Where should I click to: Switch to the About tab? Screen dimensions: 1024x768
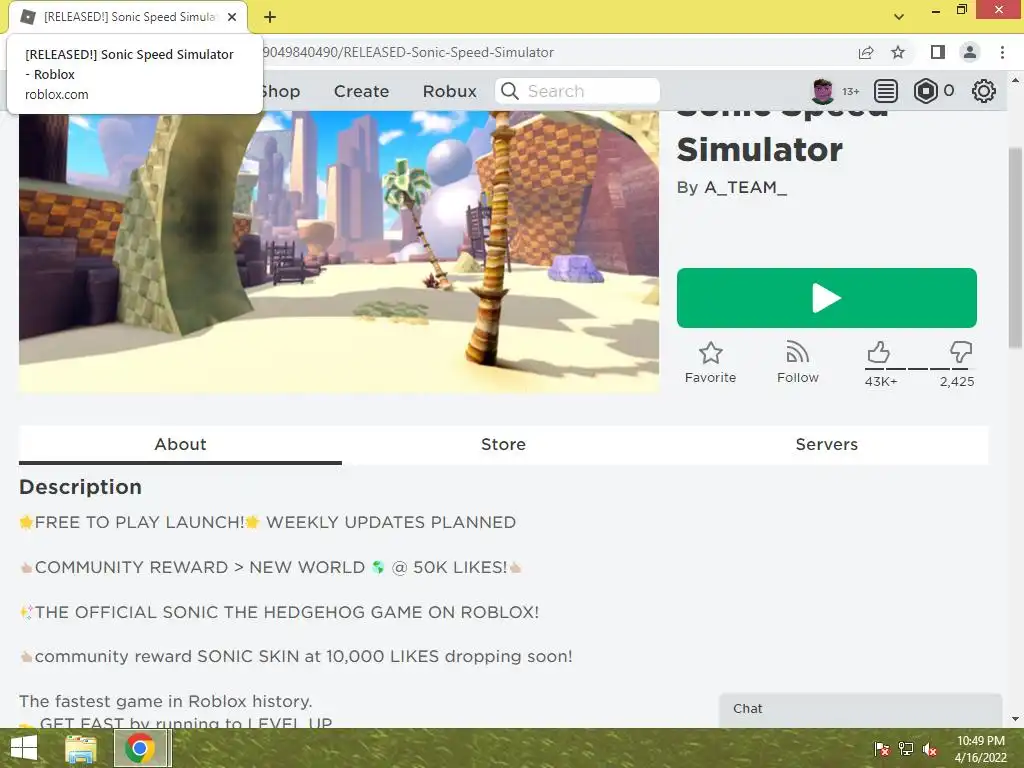[180, 444]
